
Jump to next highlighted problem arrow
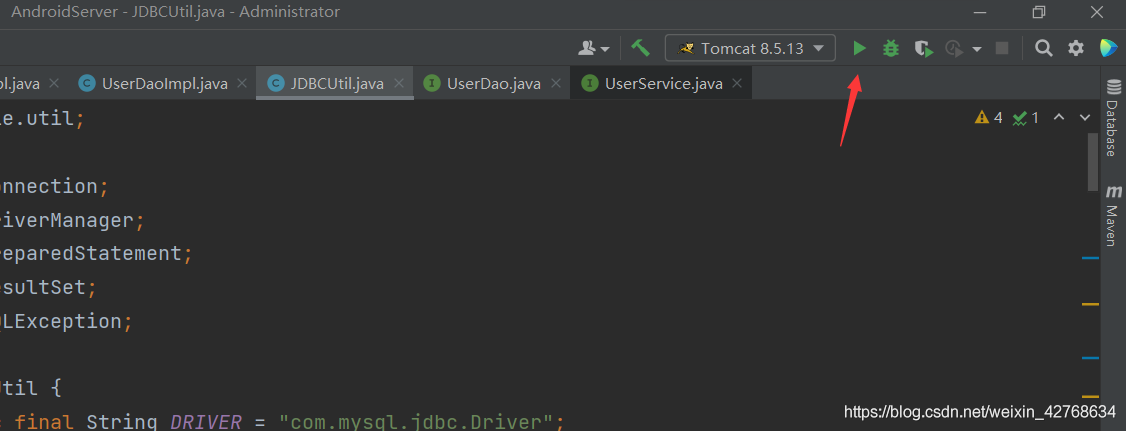[1085, 118]
